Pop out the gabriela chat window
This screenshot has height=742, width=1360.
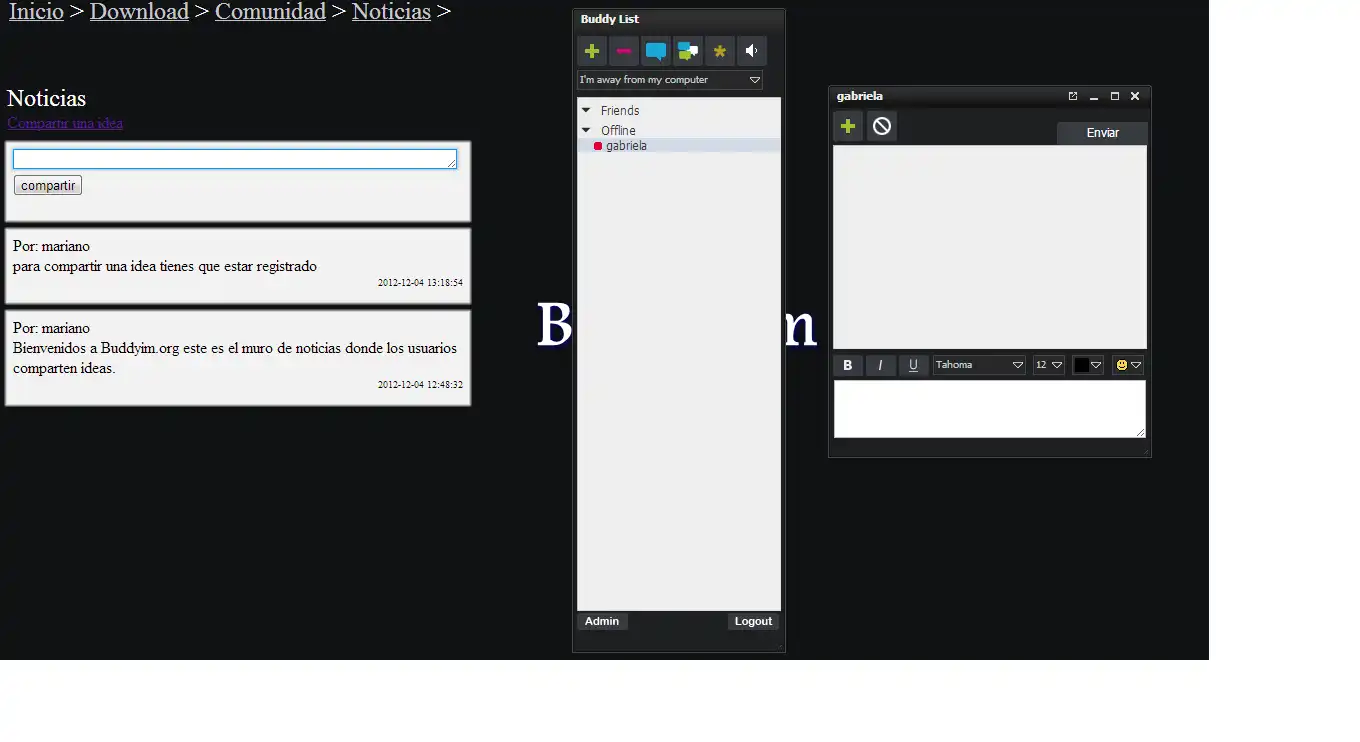(x=1073, y=97)
